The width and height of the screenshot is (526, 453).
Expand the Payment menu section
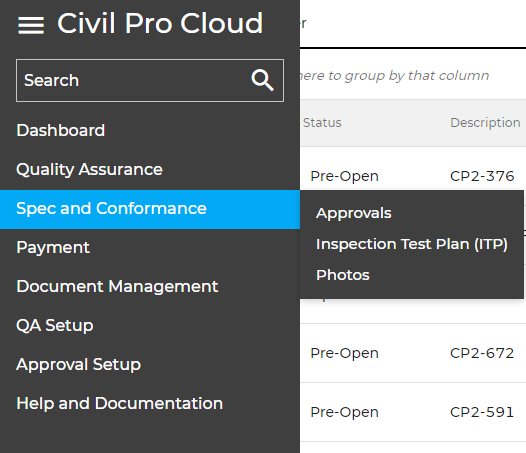53,248
